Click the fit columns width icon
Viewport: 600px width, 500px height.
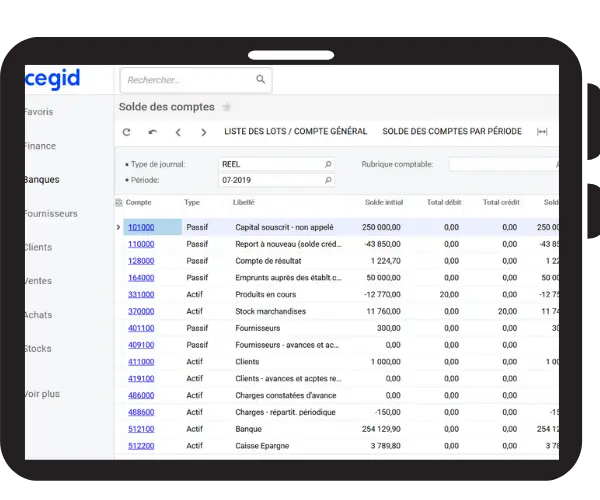(542, 132)
